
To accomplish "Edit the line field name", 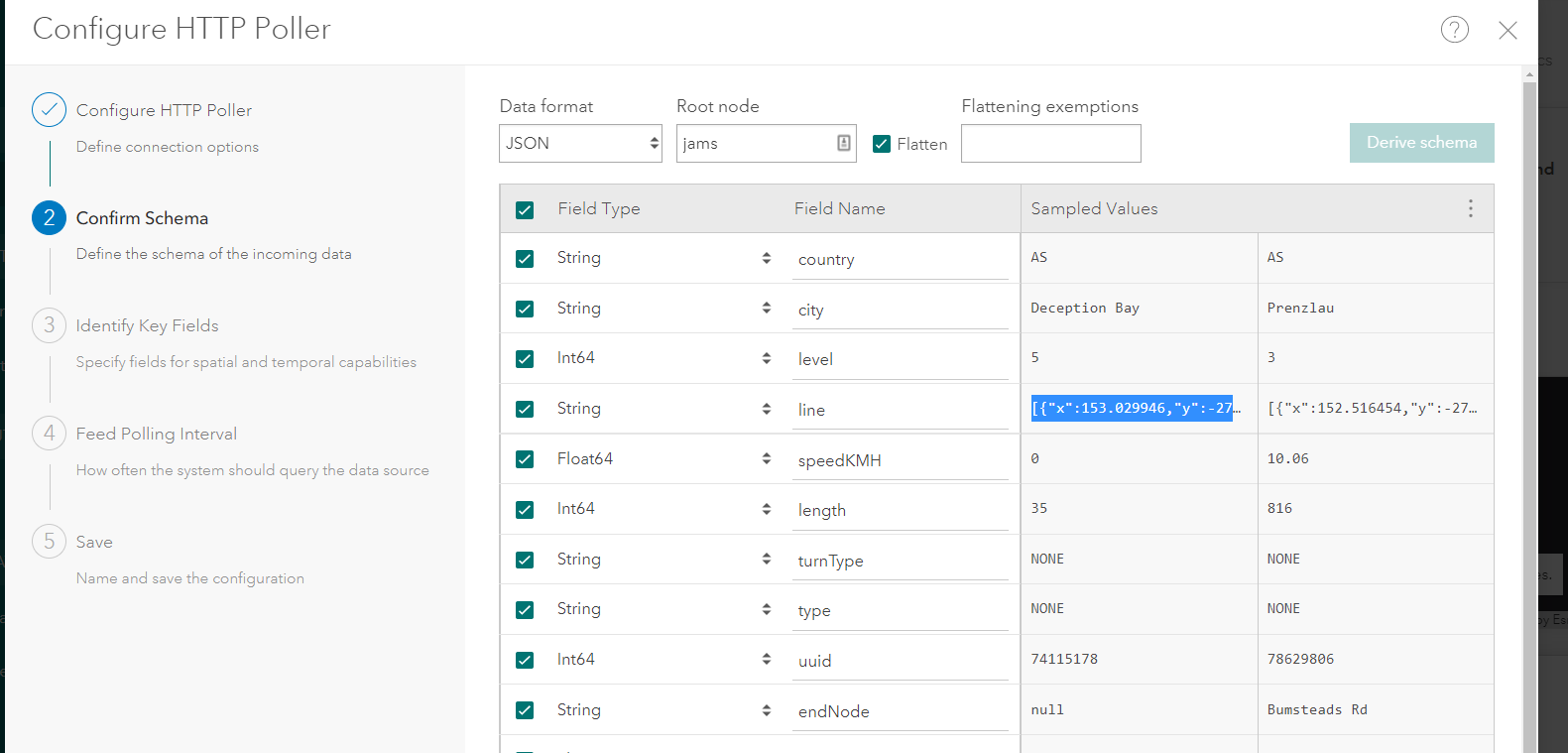I will (x=901, y=411).
